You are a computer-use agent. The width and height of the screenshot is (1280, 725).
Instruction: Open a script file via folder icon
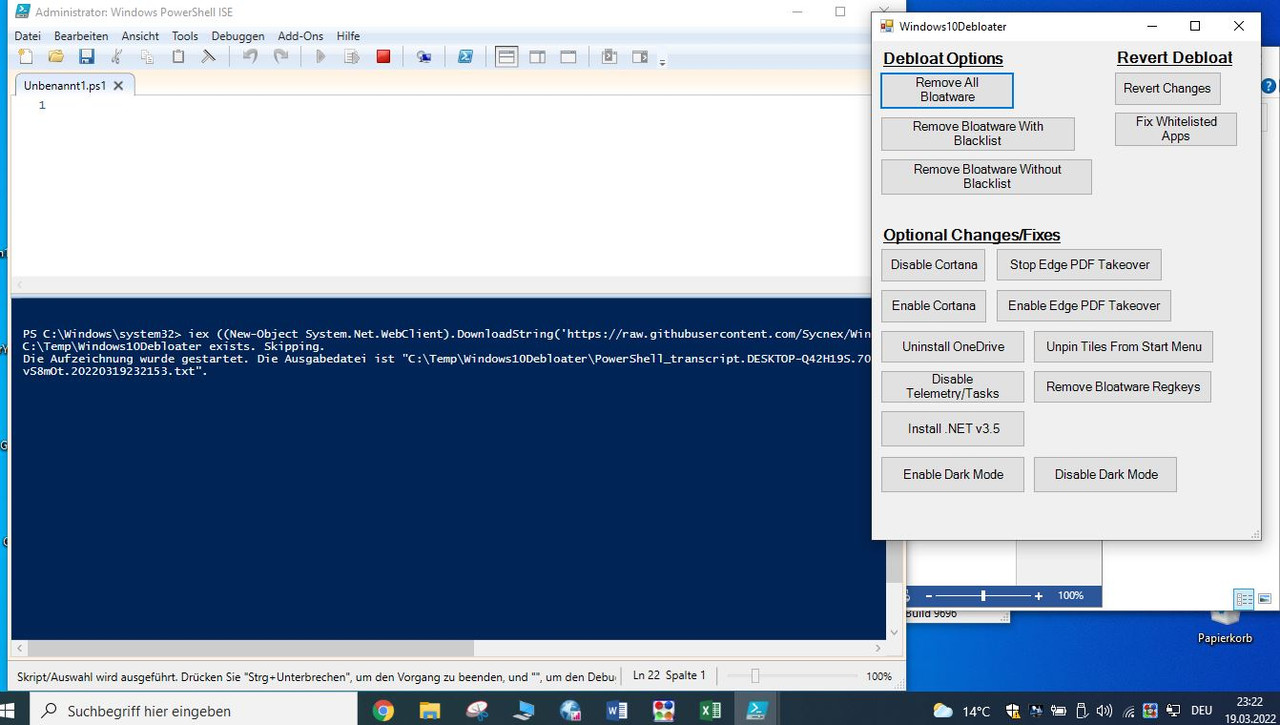[56, 57]
